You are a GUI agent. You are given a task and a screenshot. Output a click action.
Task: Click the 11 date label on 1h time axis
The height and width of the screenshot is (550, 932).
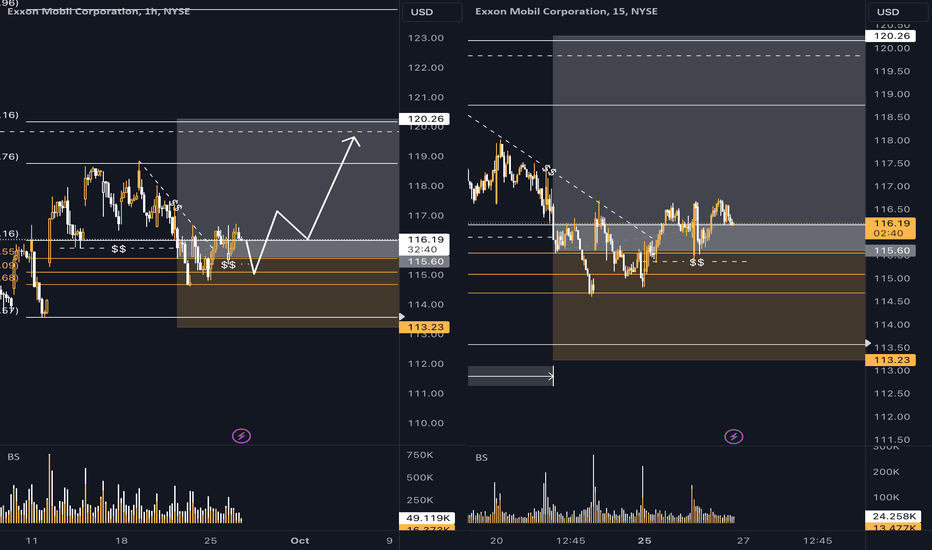pos(32,540)
